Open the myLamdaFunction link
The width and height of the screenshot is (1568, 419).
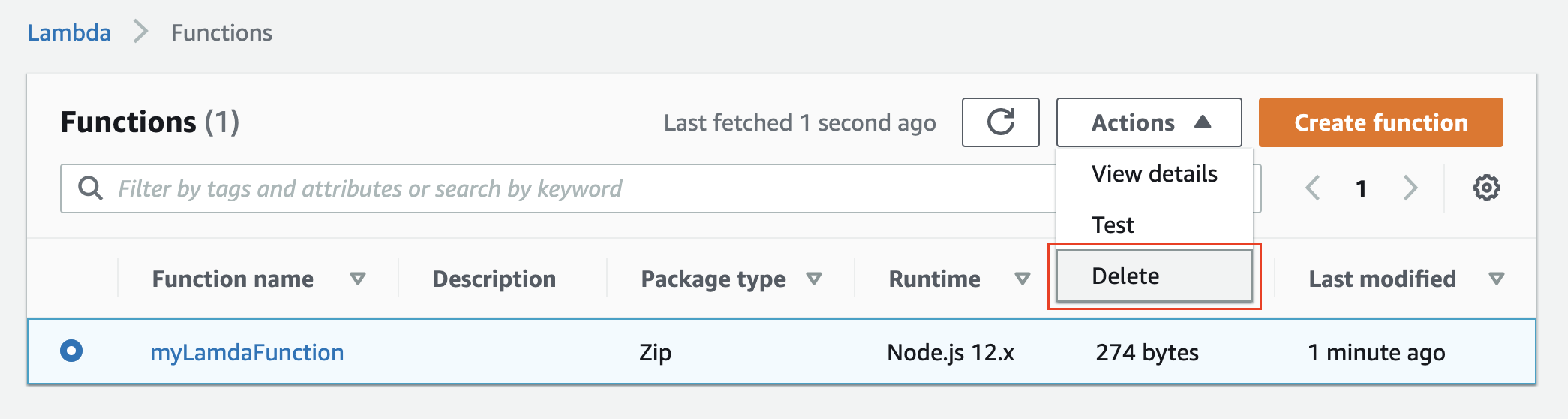click(x=247, y=352)
